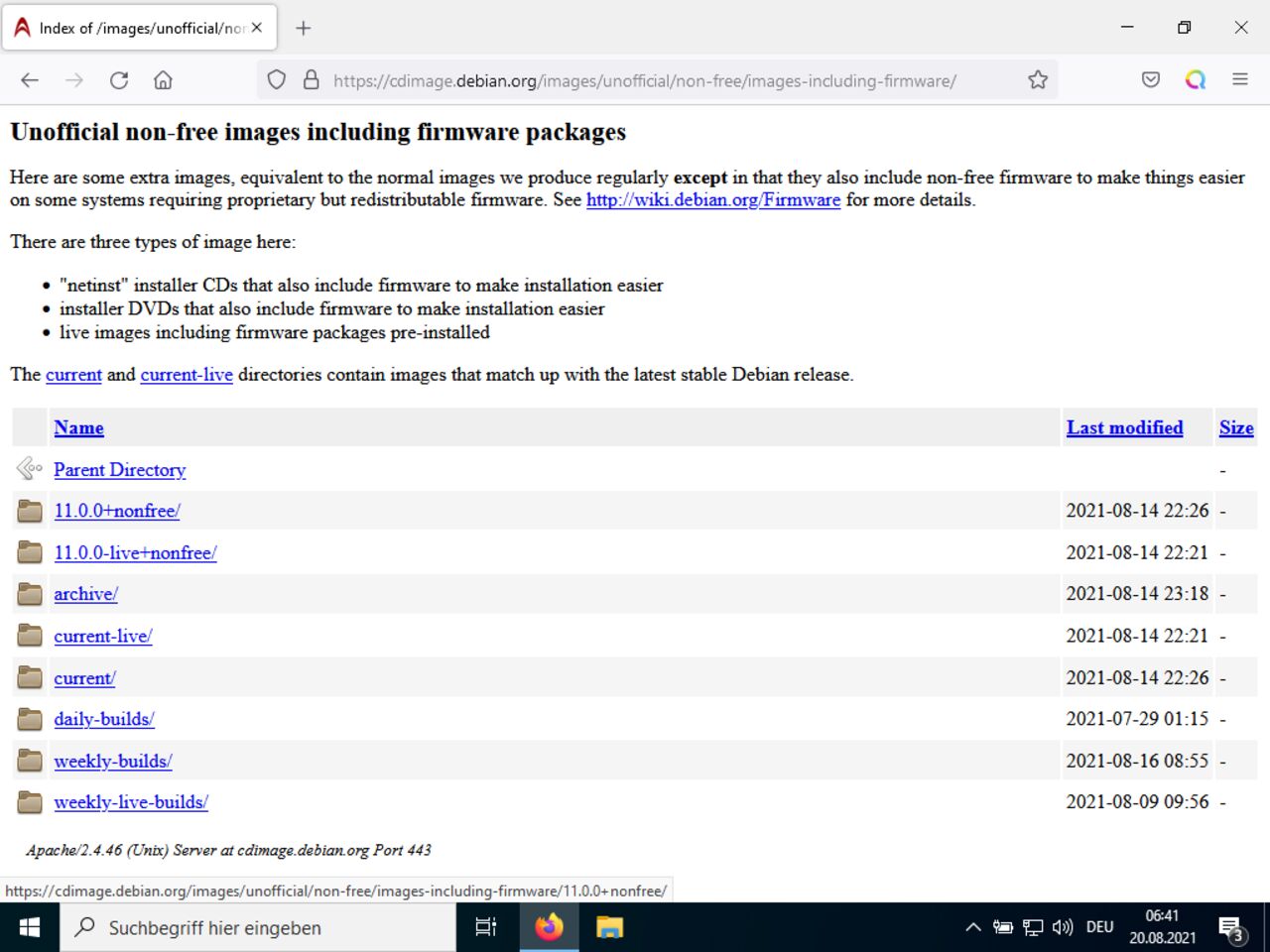
Task: Click the date 2021-08-14 23:18
Action: pos(1137,594)
